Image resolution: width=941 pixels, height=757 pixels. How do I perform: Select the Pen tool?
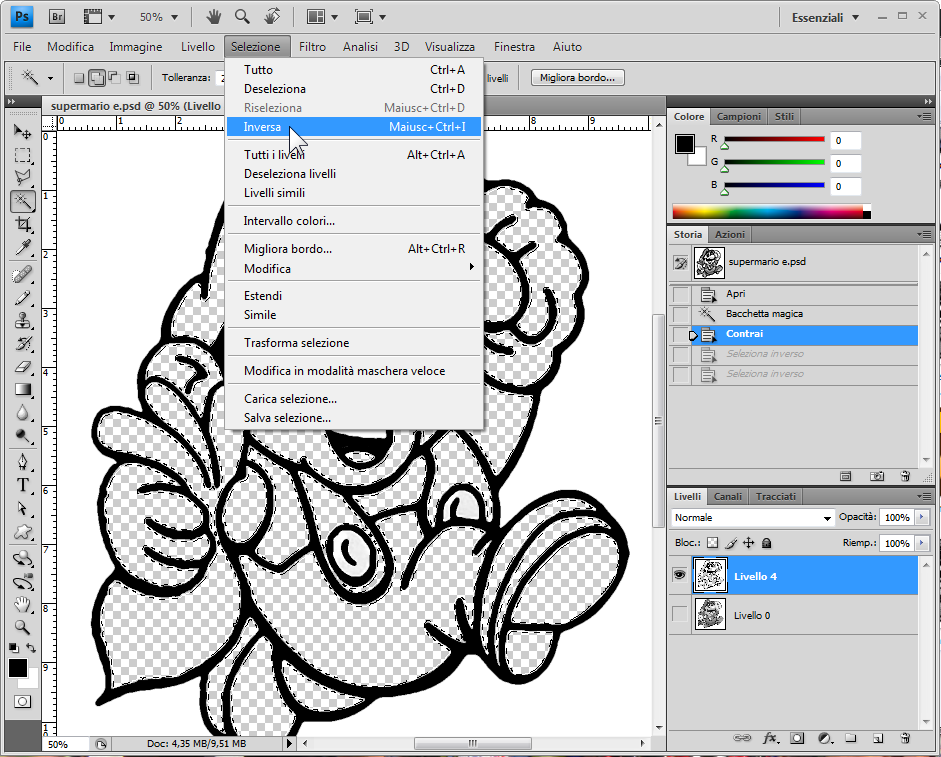[23, 462]
